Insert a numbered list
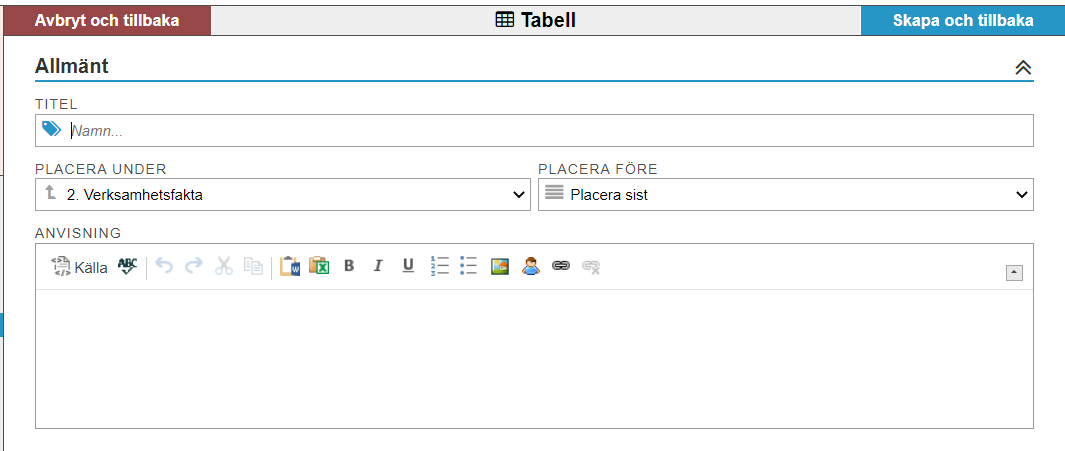Image resolution: width=1065 pixels, height=451 pixels. coord(439,266)
